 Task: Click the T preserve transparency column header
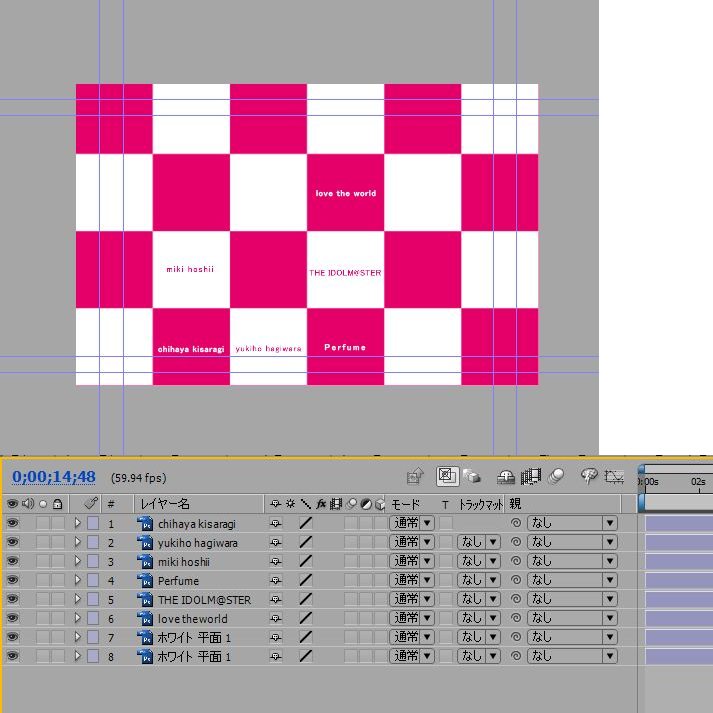coord(445,504)
